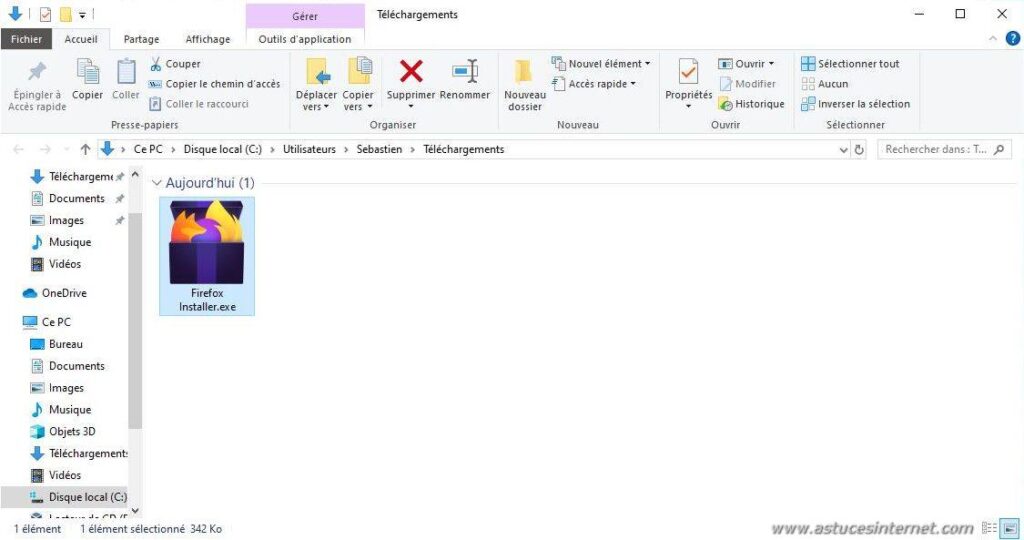The image size is (1024, 540).
Task: Open Bureau under Ce PC
Action: coord(57,344)
